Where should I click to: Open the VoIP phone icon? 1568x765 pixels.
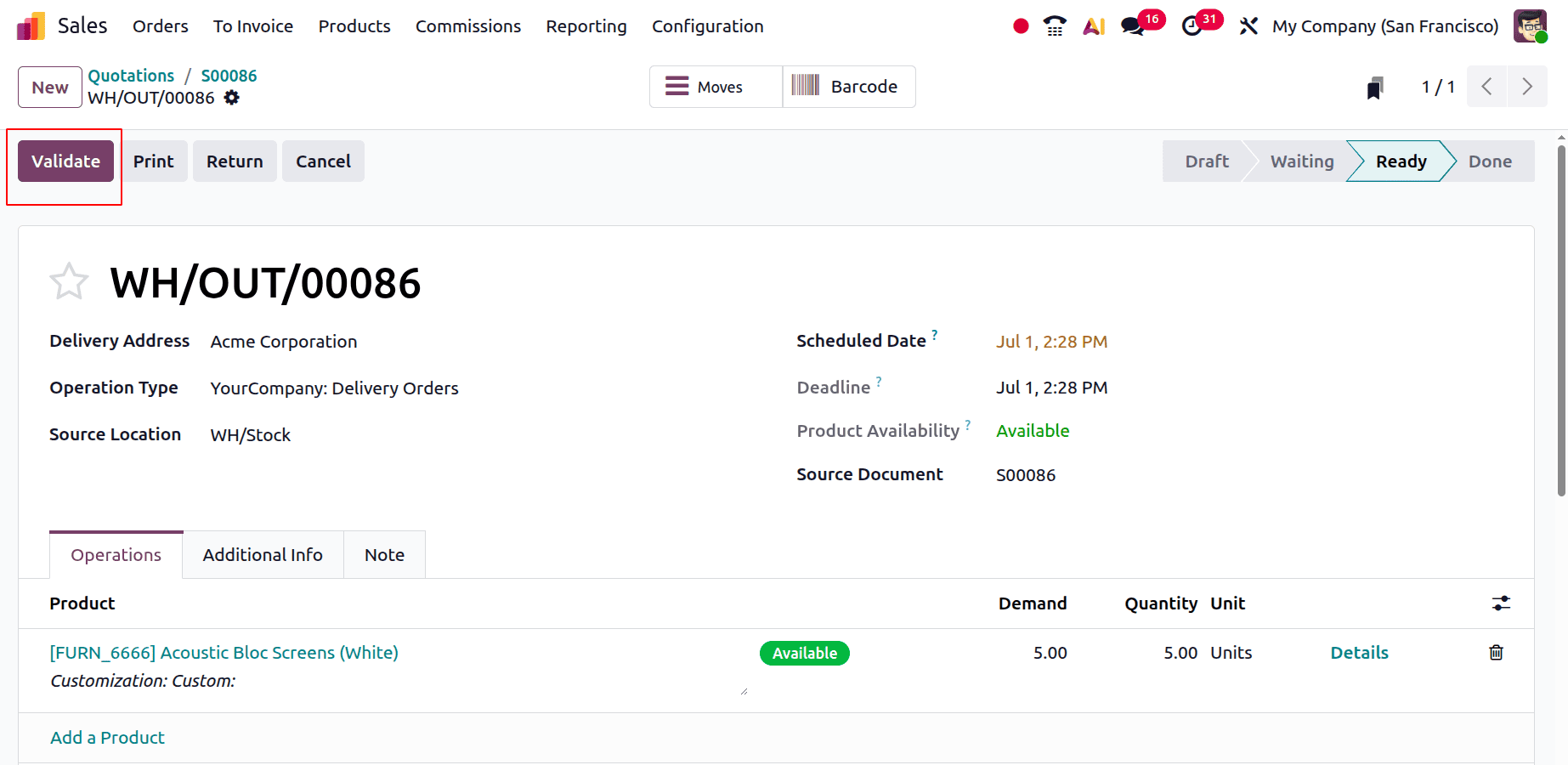click(x=1055, y=26)
